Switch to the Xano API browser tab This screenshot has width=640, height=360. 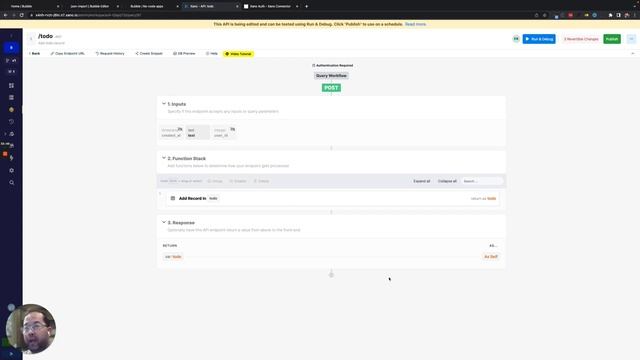click(211, 7)
